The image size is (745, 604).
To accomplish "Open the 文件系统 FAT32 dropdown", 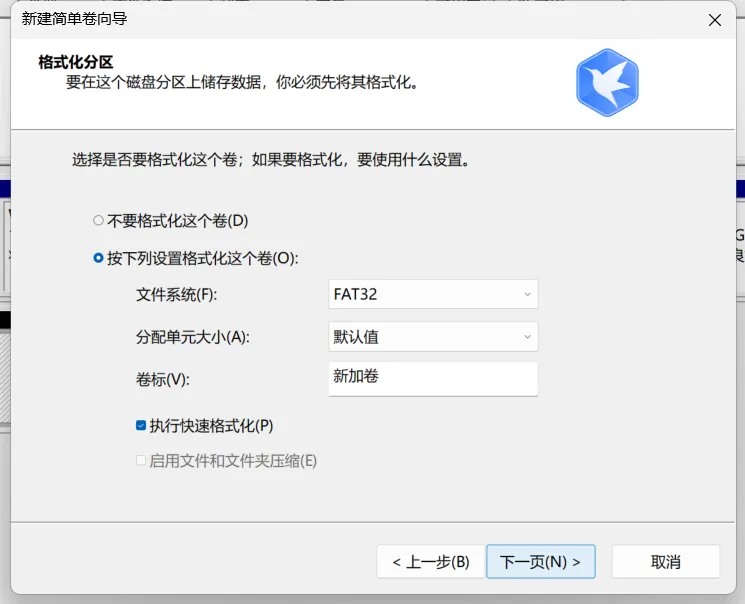I will tap(432, 294).
